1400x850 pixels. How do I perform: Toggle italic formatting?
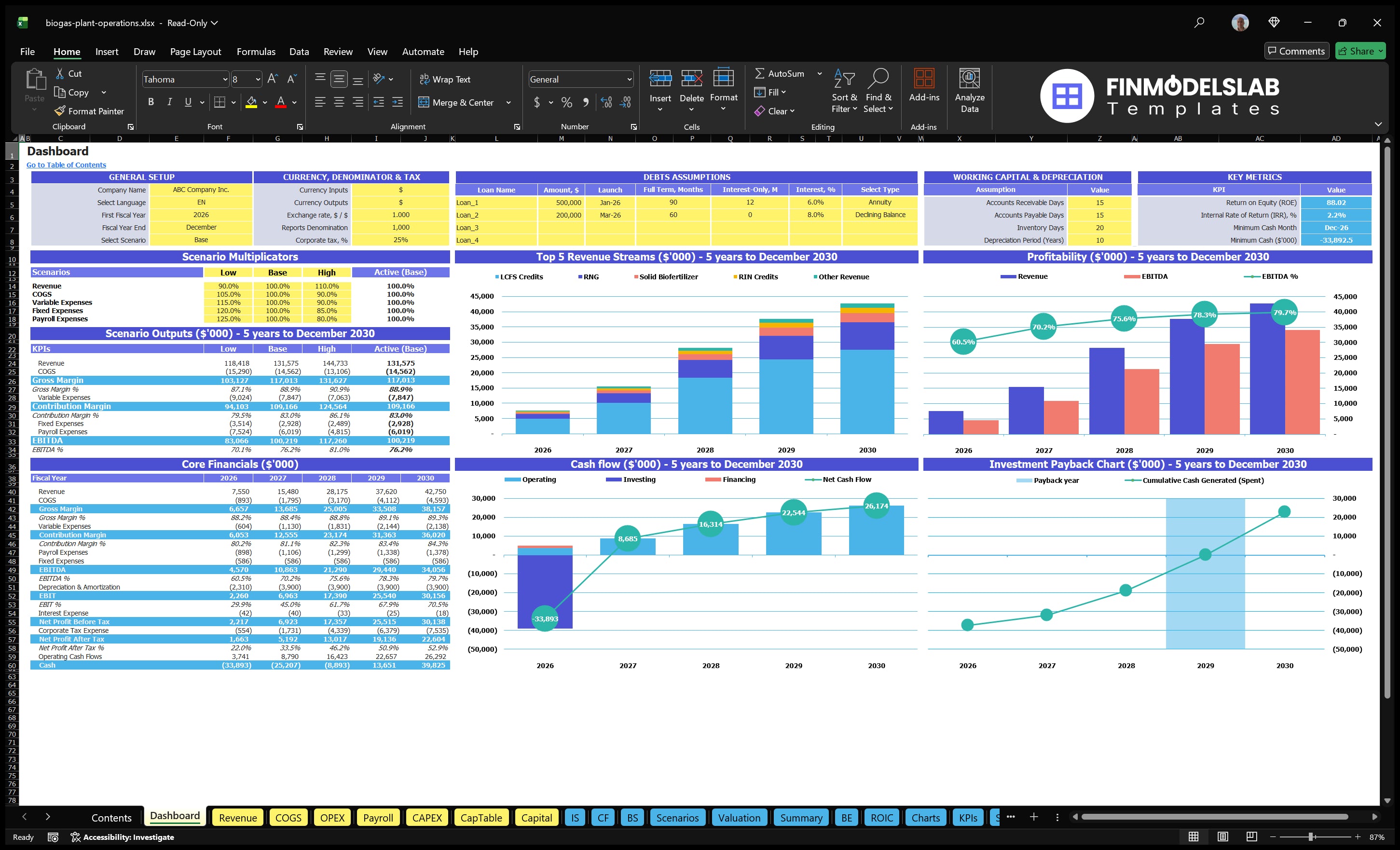pos(169,102)
